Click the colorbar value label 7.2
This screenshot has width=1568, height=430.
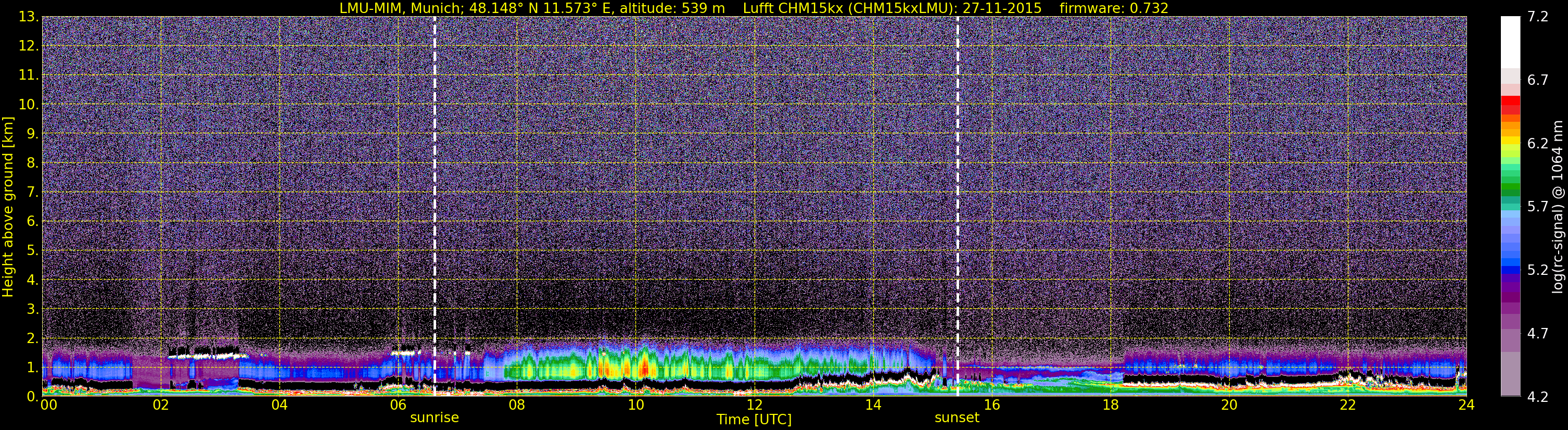[x=1538, y=17]
